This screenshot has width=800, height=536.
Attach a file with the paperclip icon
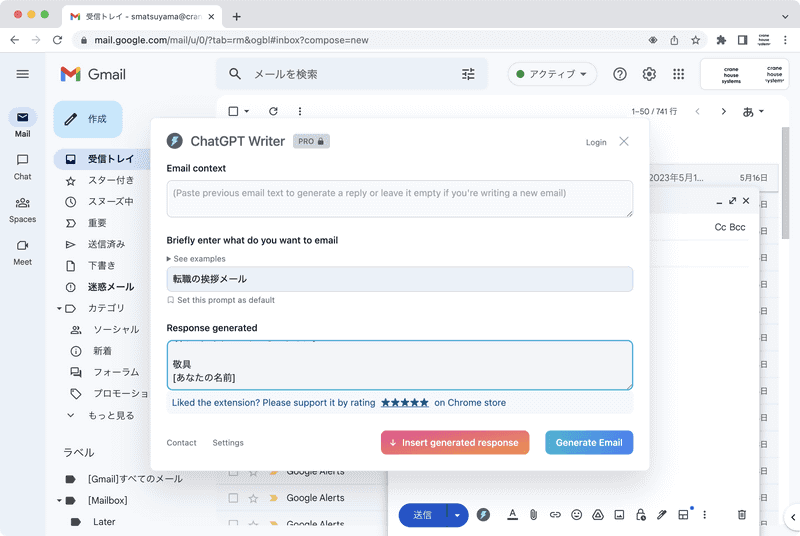533,515
